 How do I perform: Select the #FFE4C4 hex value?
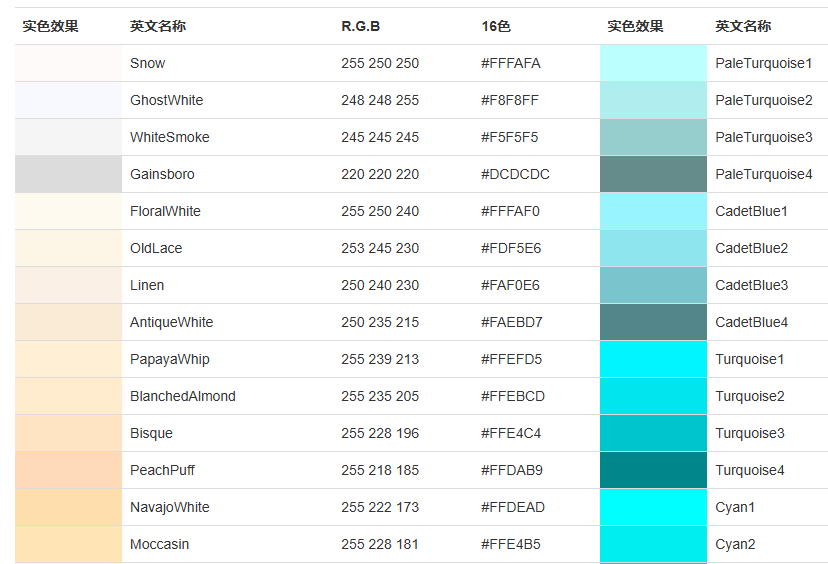pyautogui.click(x=511, y=433)
